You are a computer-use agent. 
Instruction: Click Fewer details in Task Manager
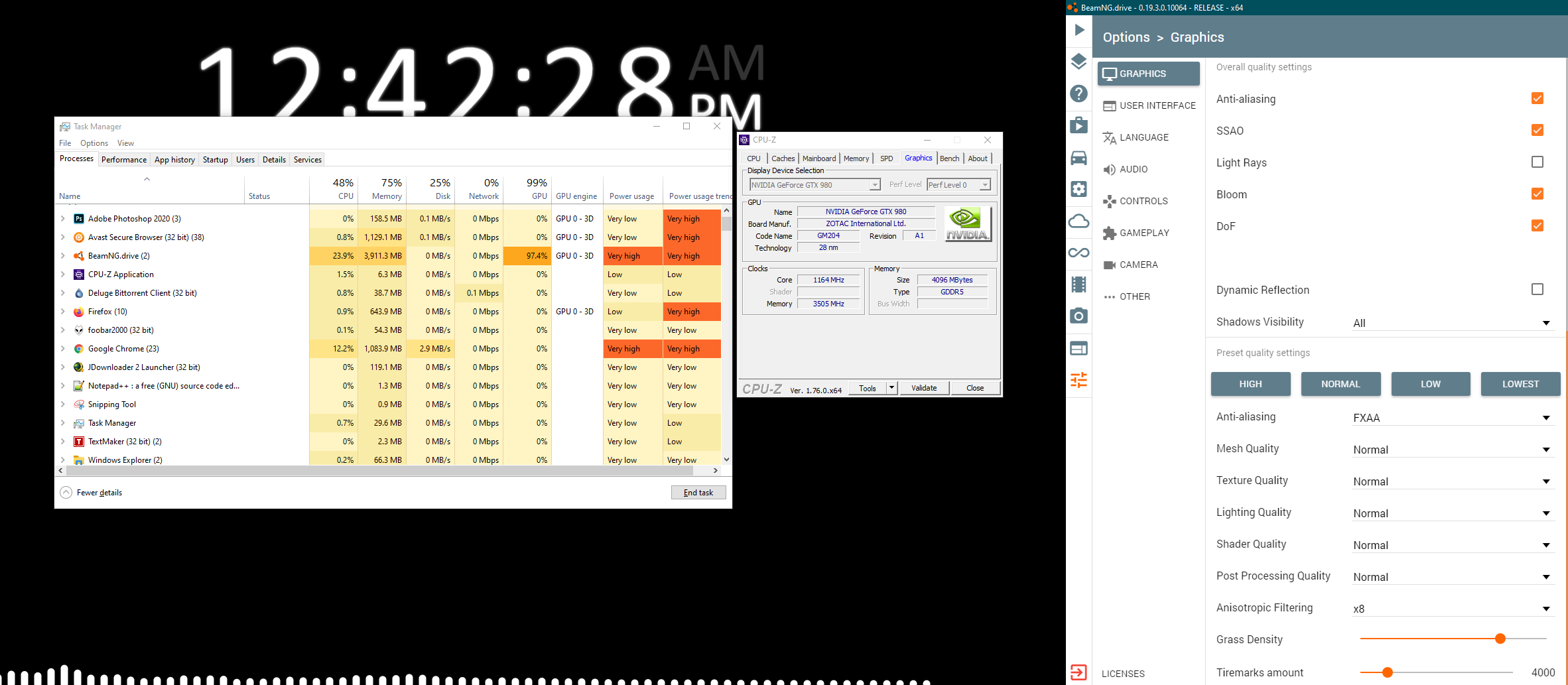pos(92,493)
